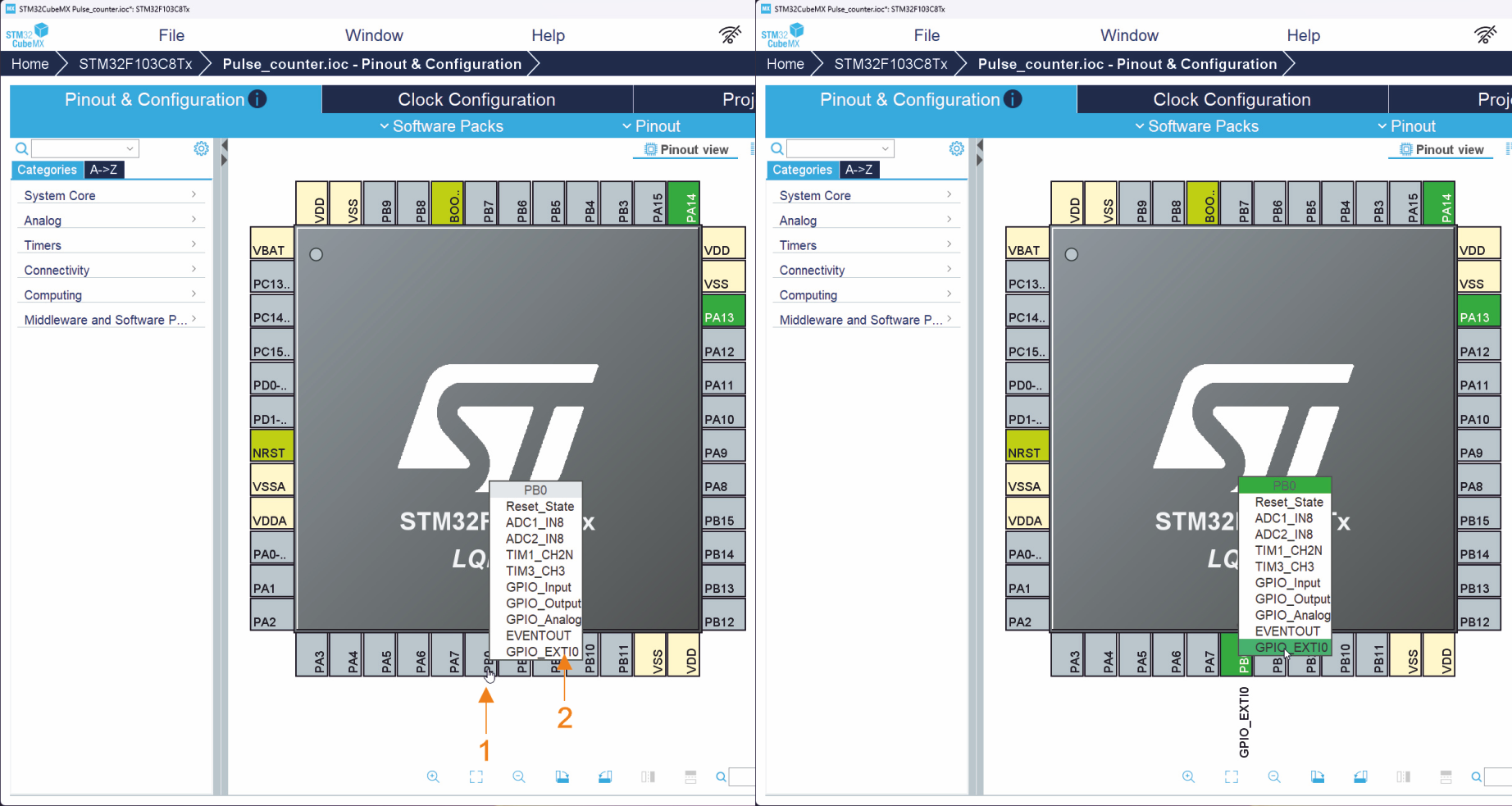
Task: Open File menu in left window
Action: point(171,35)
